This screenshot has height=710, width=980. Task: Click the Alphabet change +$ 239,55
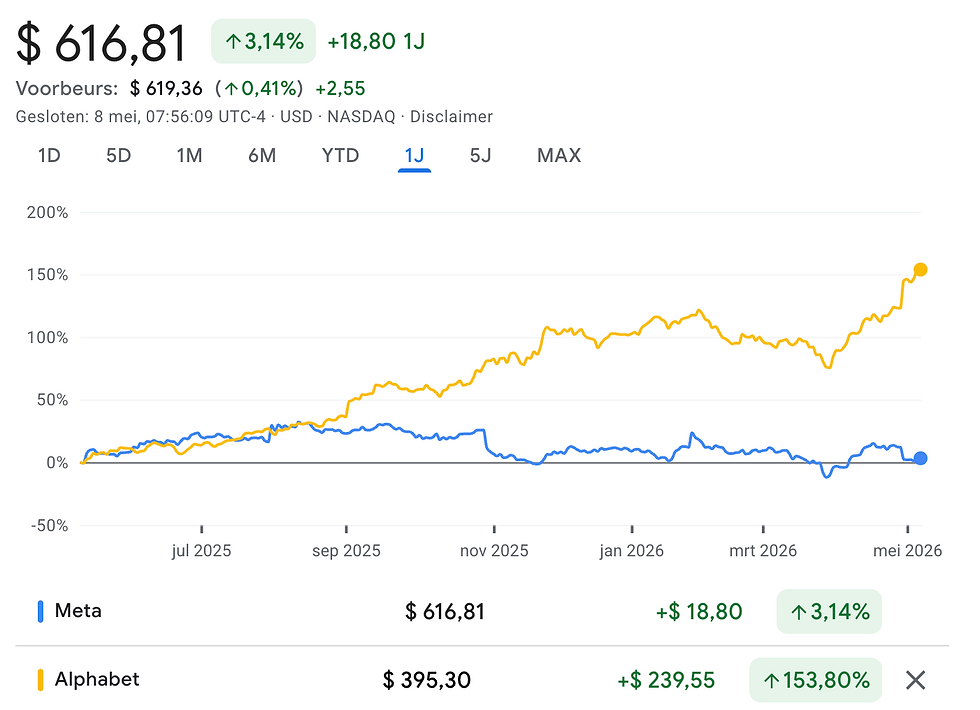coord(666,680)
